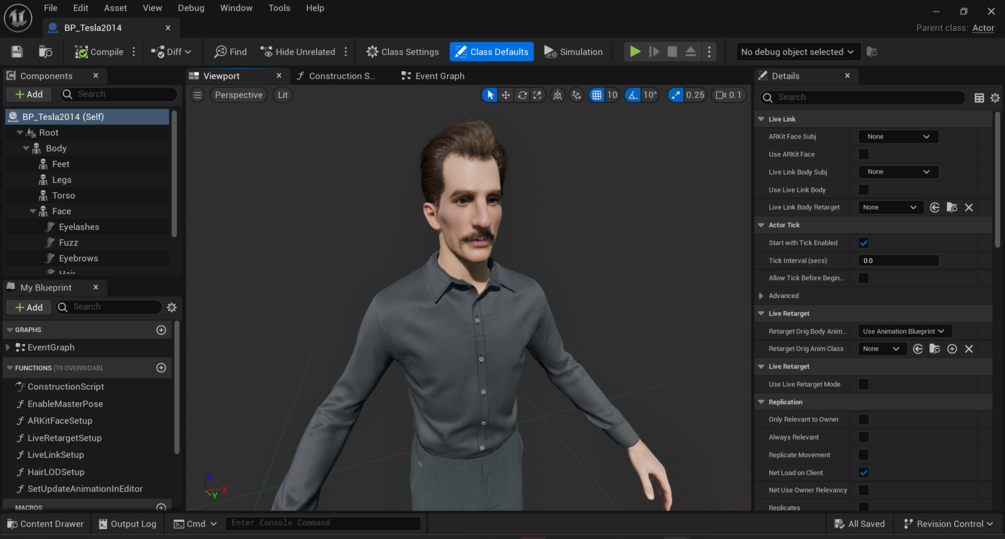Viewport: 1005px width, 539px height.
Task: Open Details panel settings gear
Action: coord(994,98)
